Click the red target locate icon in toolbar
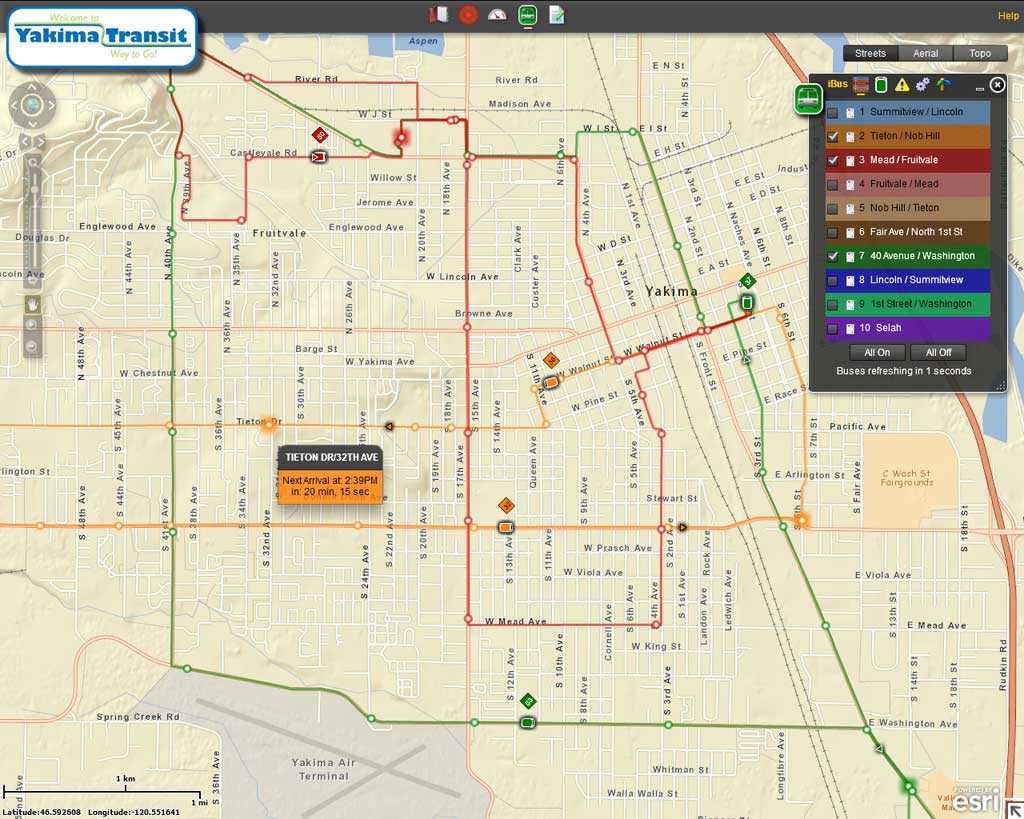Screen dimensions: 1024x819 coord(468,14)
